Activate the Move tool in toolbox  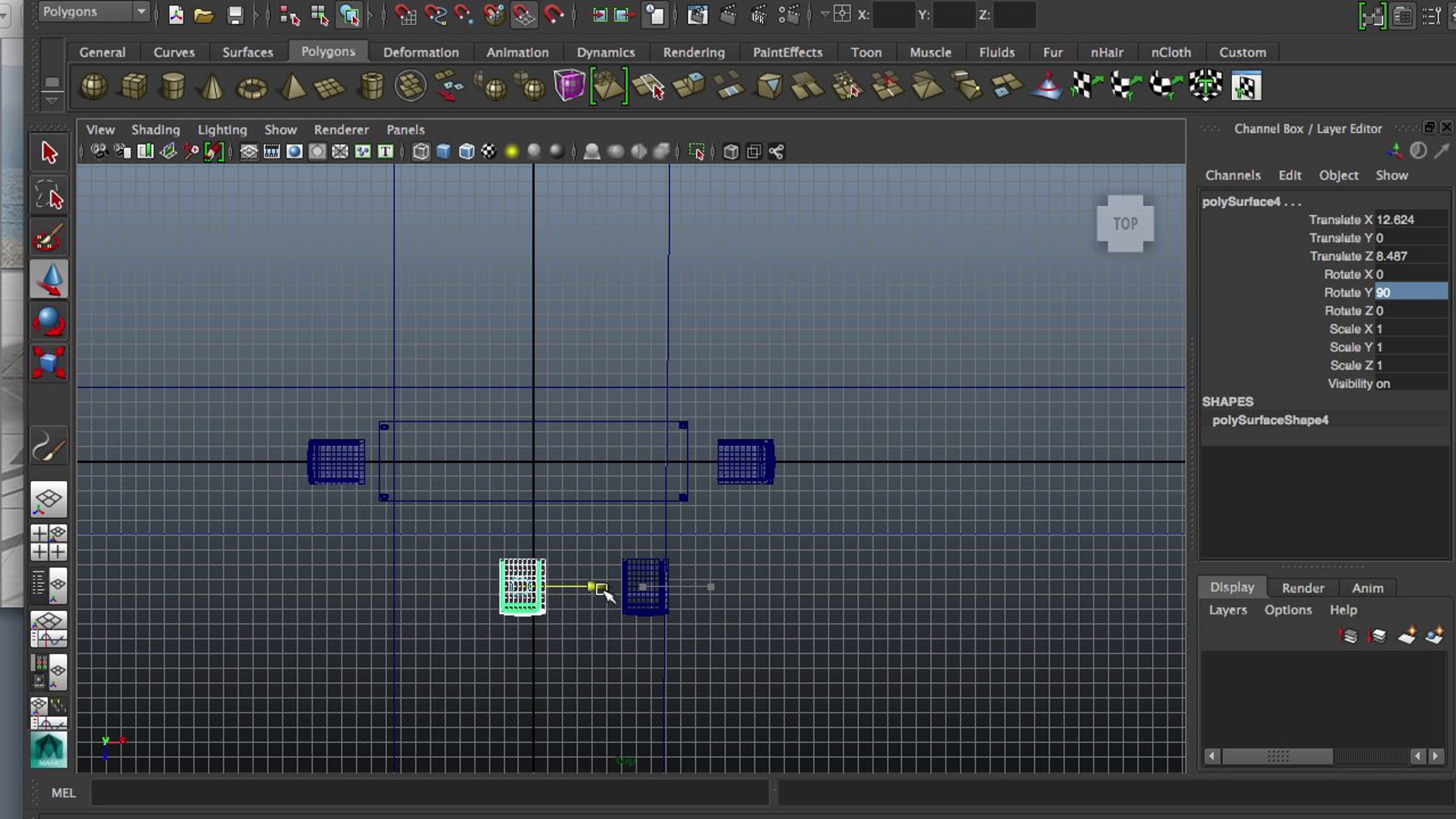(49, 280)
